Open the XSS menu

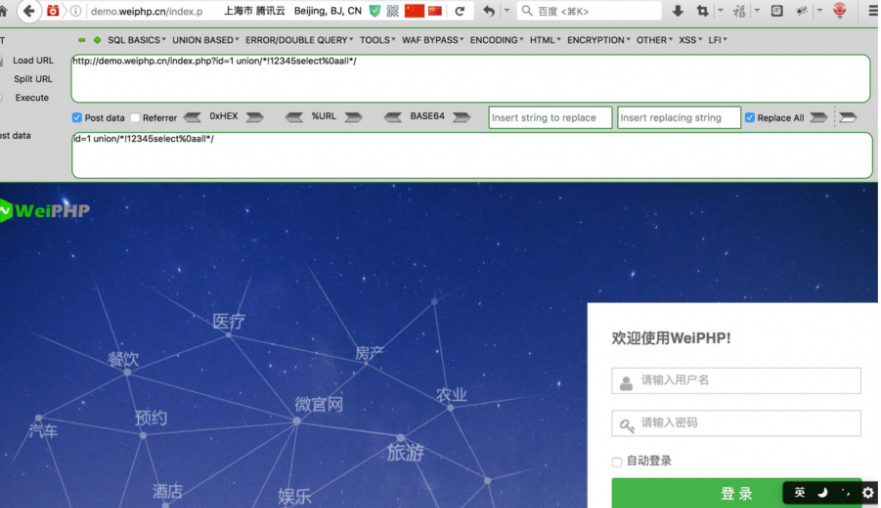(x=691, y=40)
